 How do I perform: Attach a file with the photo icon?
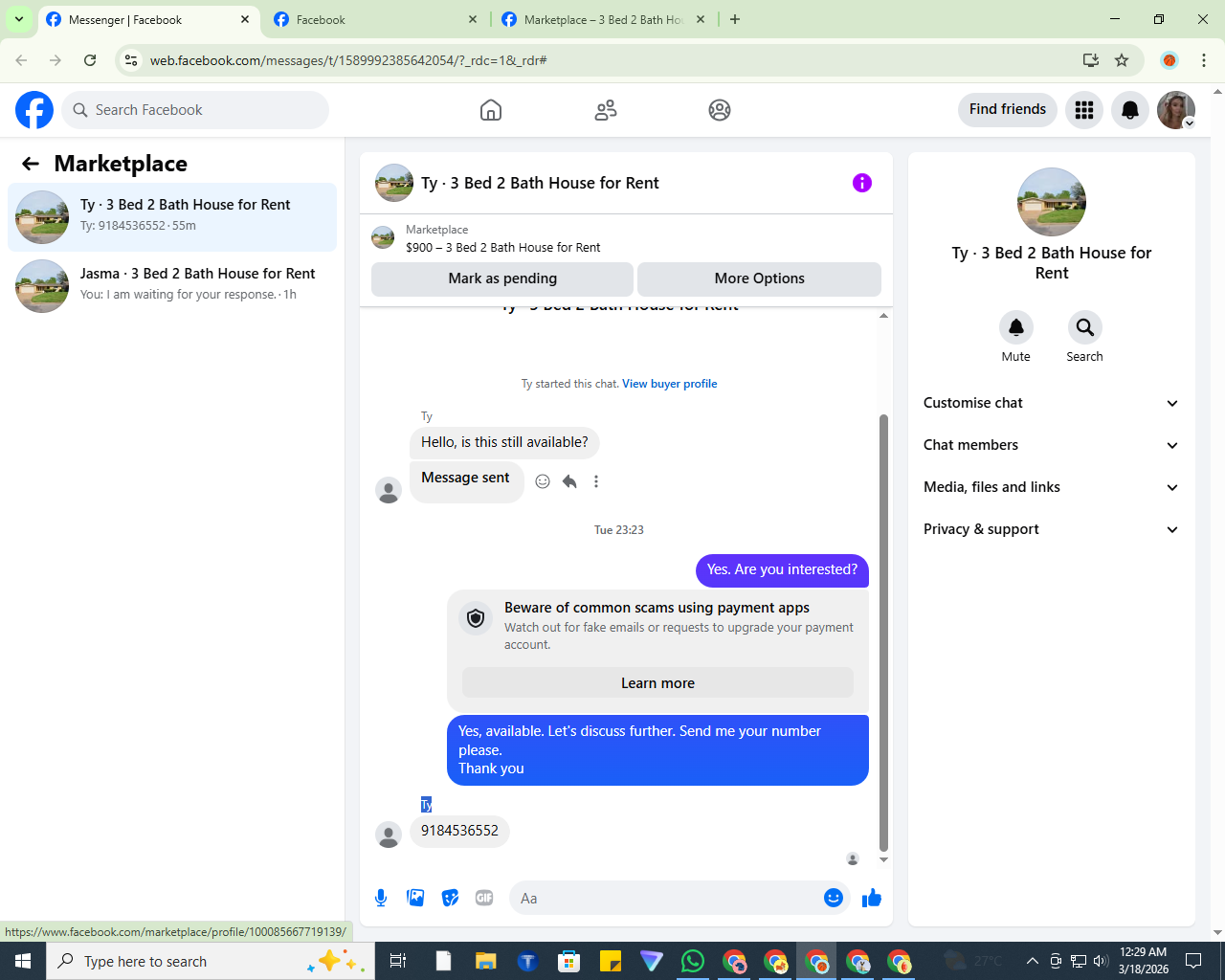coord(415,898)
